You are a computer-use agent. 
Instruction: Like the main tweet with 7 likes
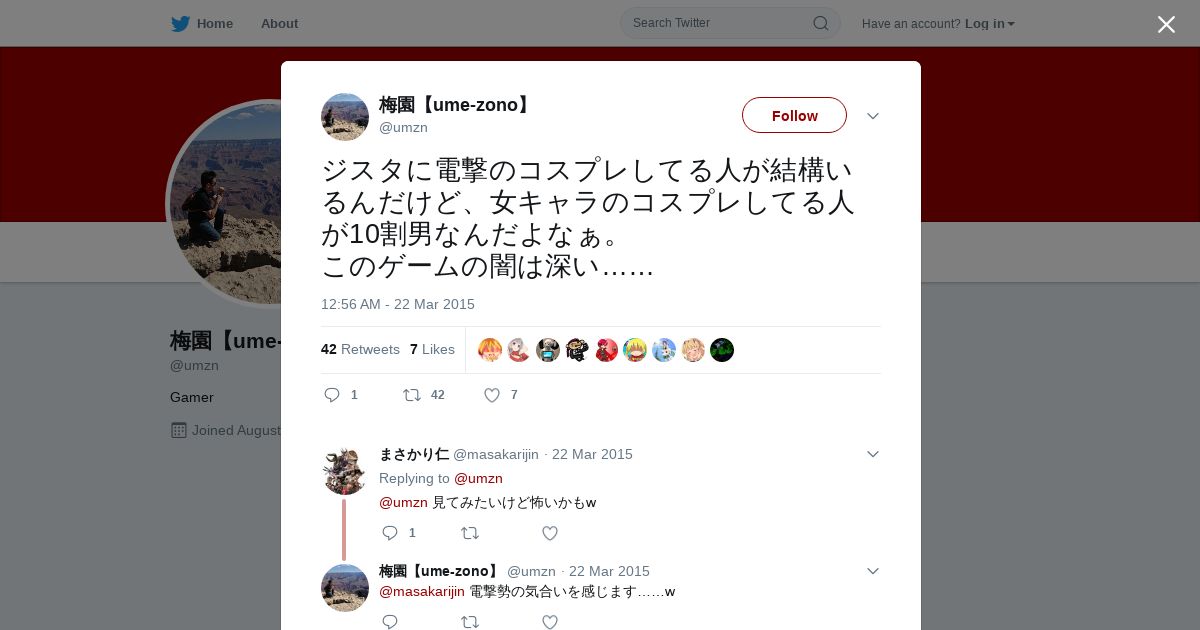492,395
